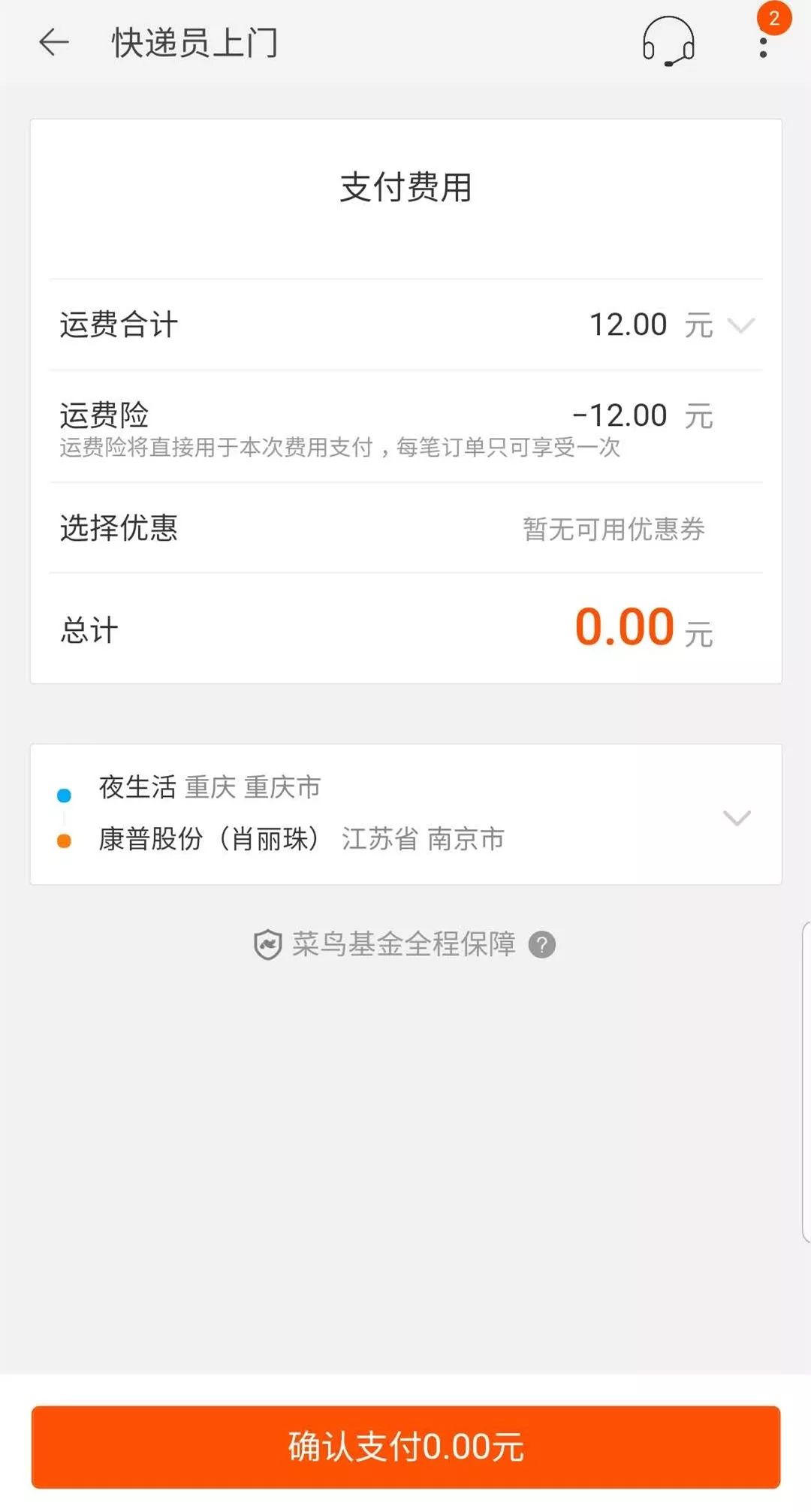Select the 康普股份 recipient row
The image size is (811, 1512).
[300, 839]
